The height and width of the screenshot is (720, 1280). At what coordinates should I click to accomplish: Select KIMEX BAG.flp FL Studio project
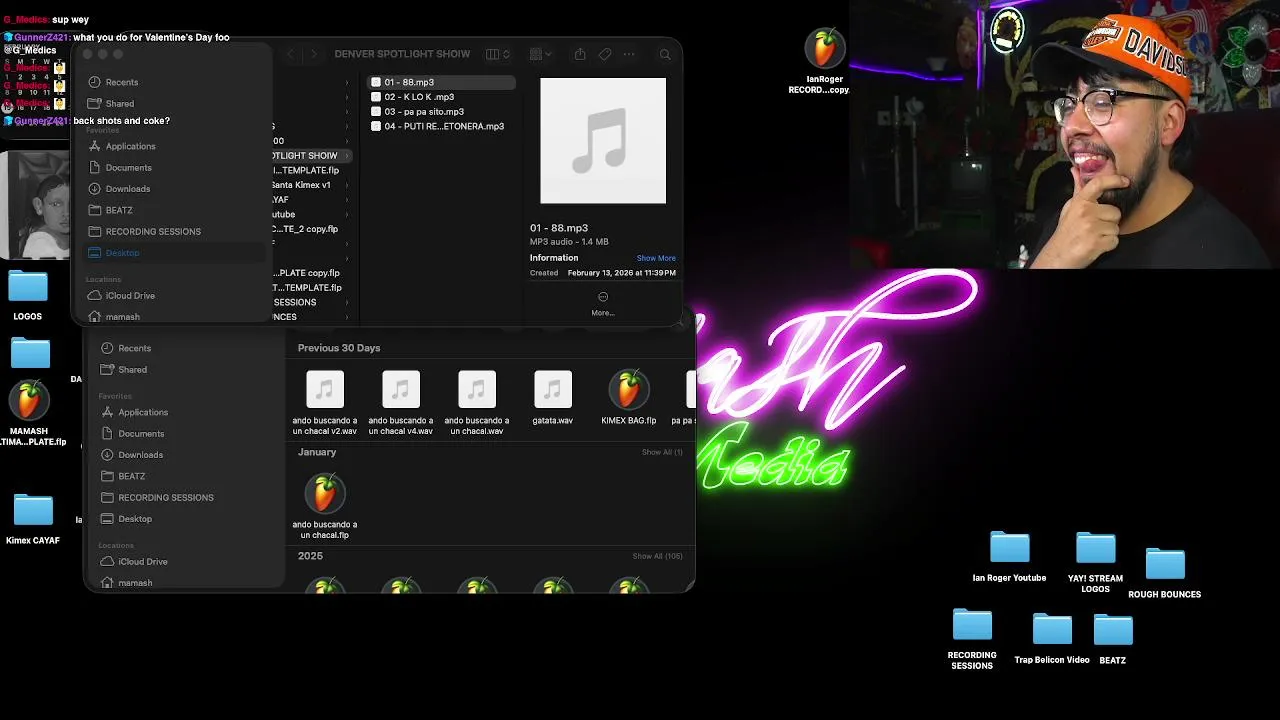(629, 398)
